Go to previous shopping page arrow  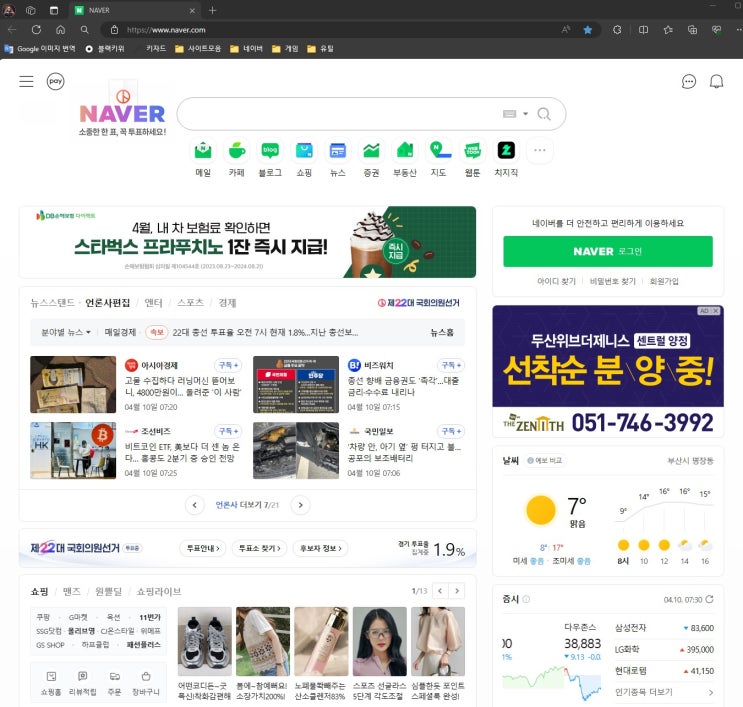440,591
